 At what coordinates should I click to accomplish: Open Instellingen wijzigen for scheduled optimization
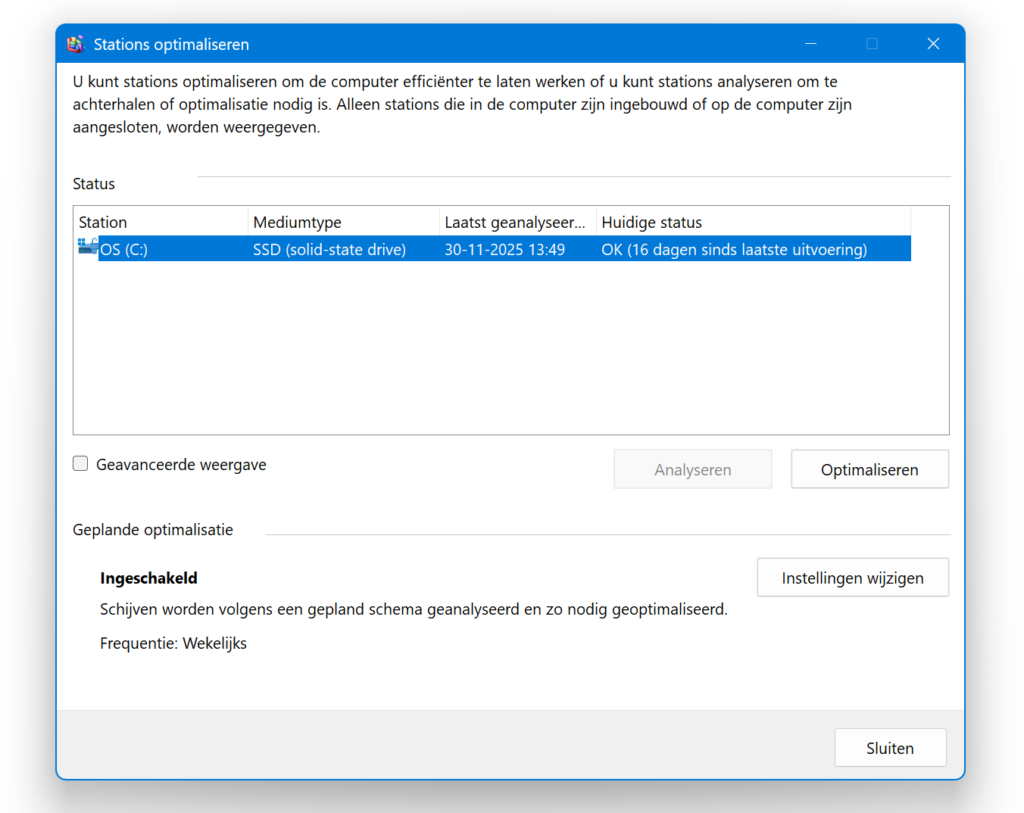coord(852,578)
